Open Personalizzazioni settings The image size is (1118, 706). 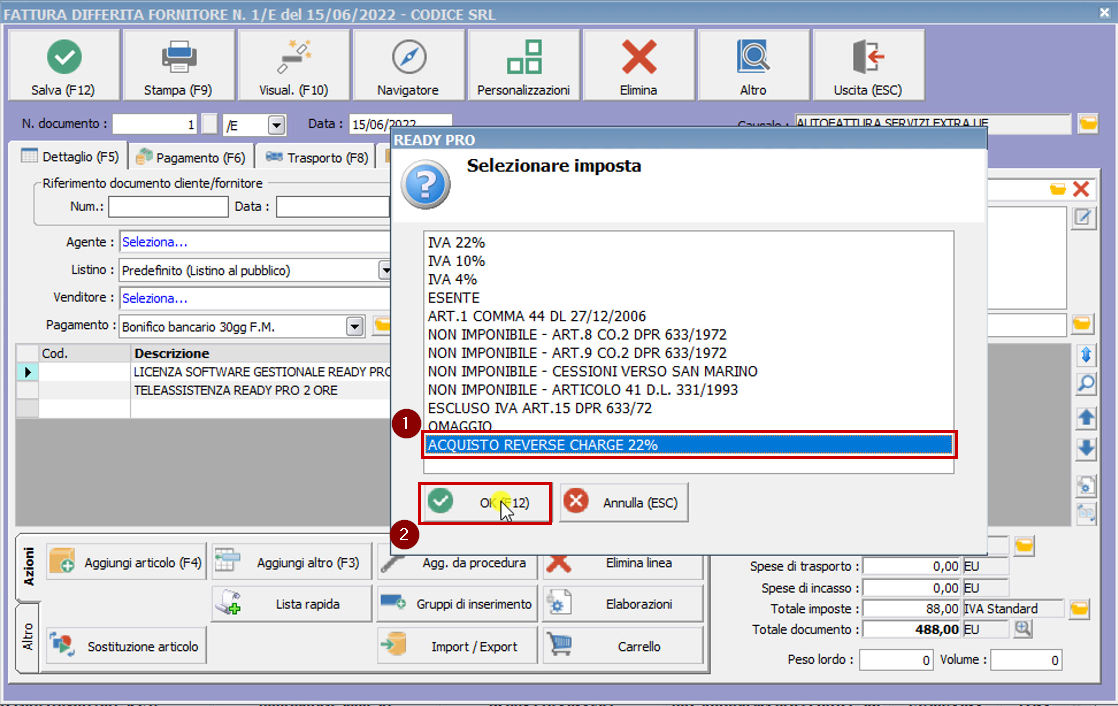(x=523, y=65)
